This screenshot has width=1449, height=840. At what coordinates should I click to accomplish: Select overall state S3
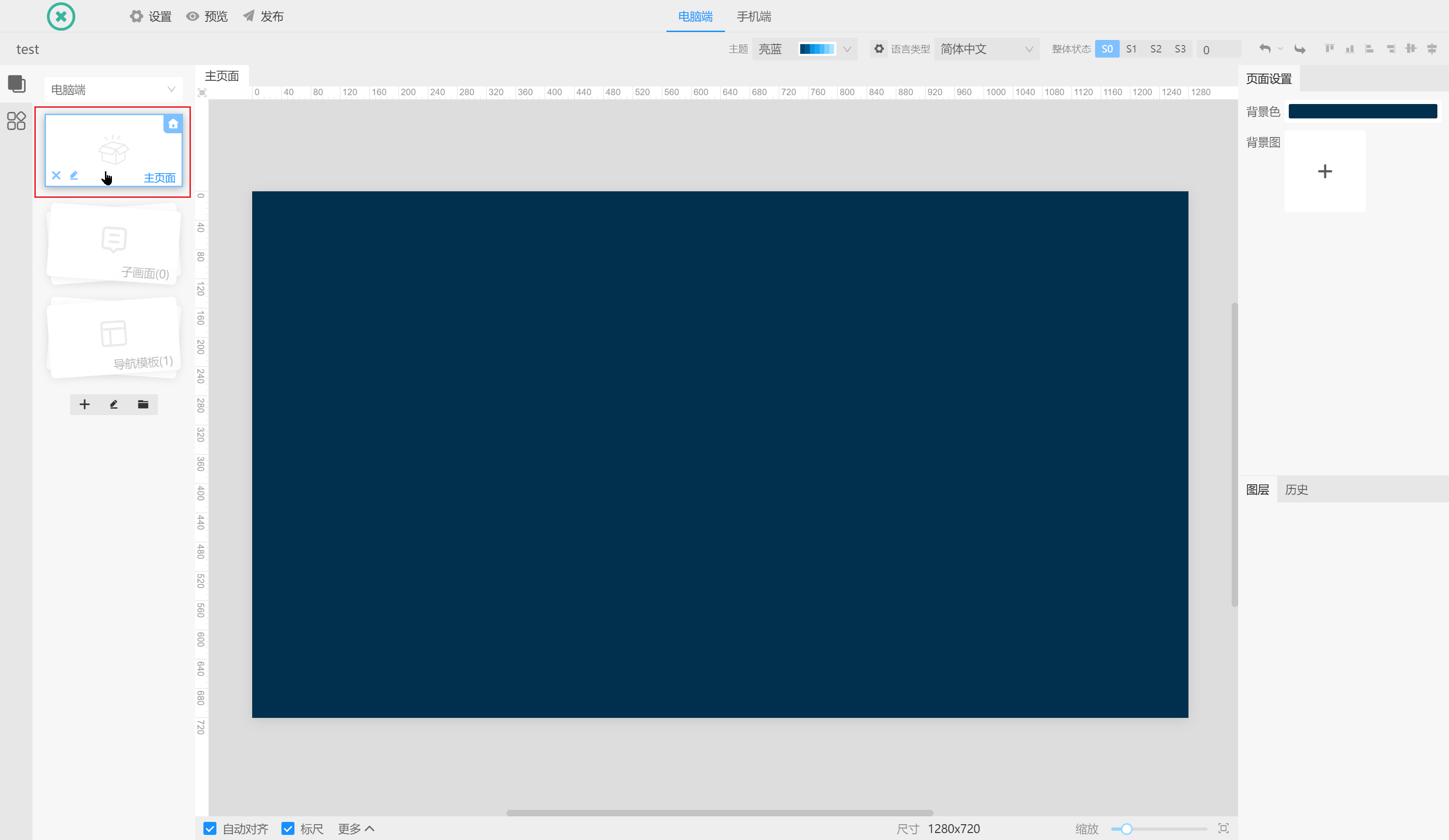(1180, 49)
